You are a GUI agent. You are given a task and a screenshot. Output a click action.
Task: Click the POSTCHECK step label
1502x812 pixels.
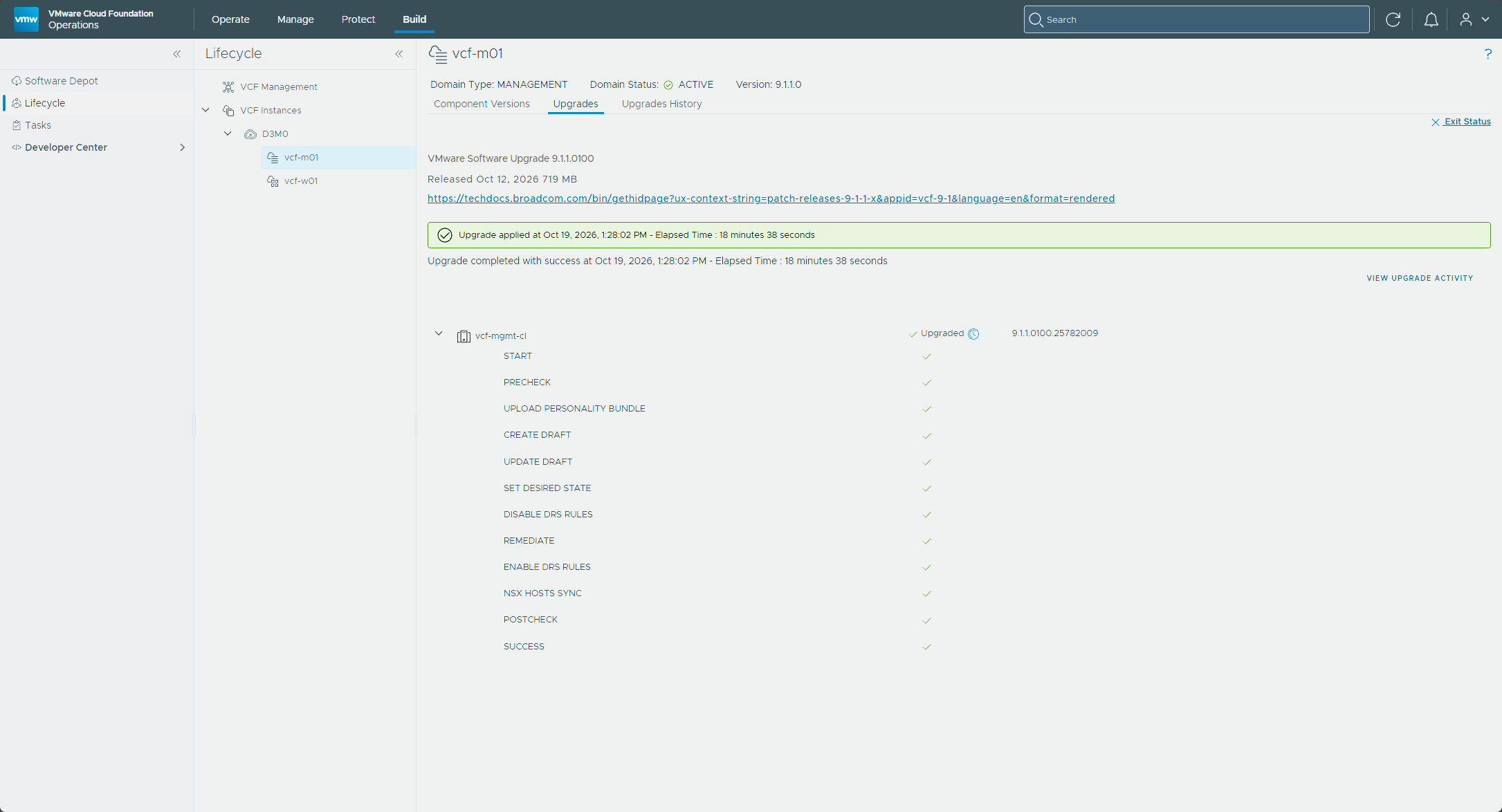coord(531,620)
